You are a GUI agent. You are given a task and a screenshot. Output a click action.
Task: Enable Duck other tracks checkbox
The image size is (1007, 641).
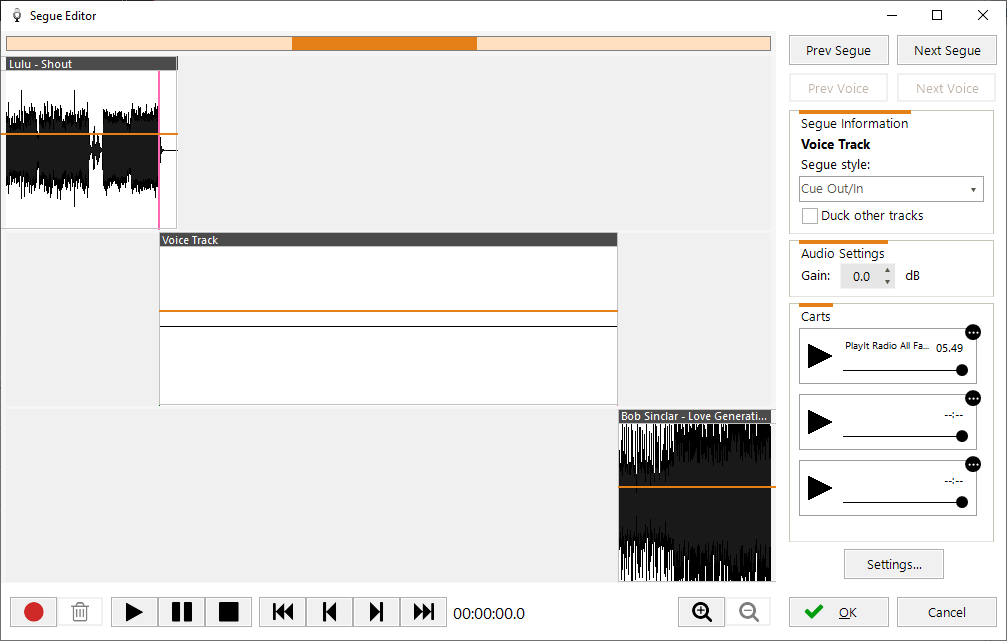coord(810,216)
